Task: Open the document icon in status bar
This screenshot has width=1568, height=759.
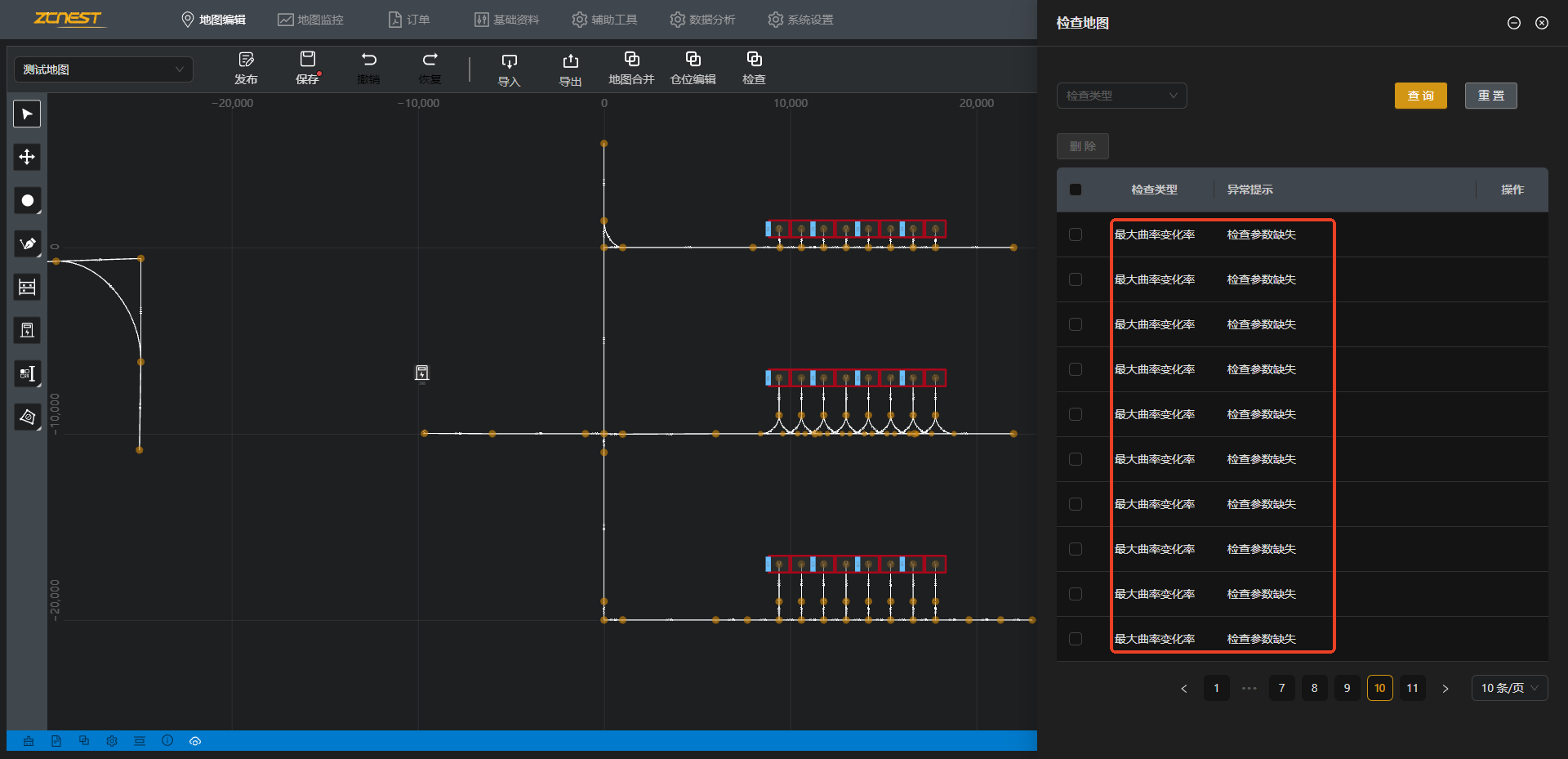Action: click(56, 741)
